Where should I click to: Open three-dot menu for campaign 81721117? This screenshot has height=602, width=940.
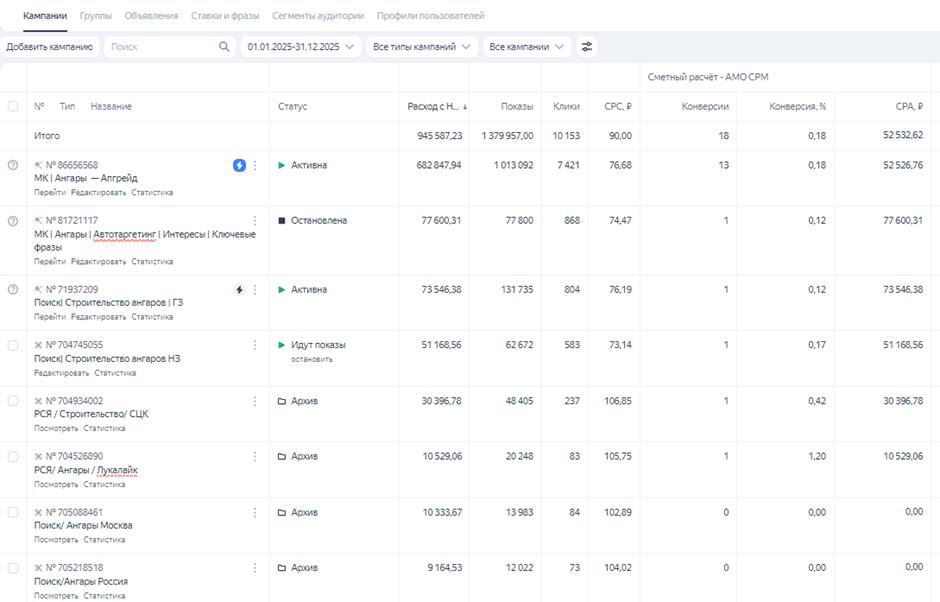[x=255, y=221]
